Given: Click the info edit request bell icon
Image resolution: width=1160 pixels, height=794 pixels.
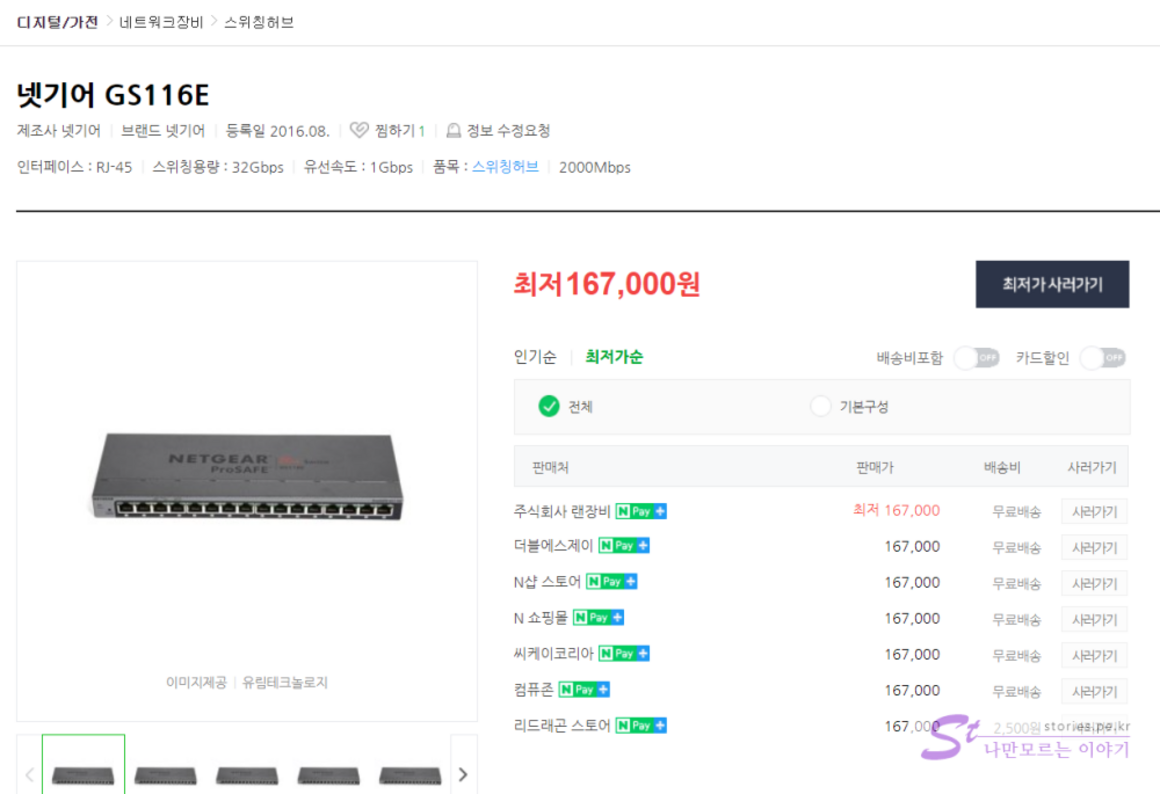Looking at the screenshot, I should [x=454, y=131].
